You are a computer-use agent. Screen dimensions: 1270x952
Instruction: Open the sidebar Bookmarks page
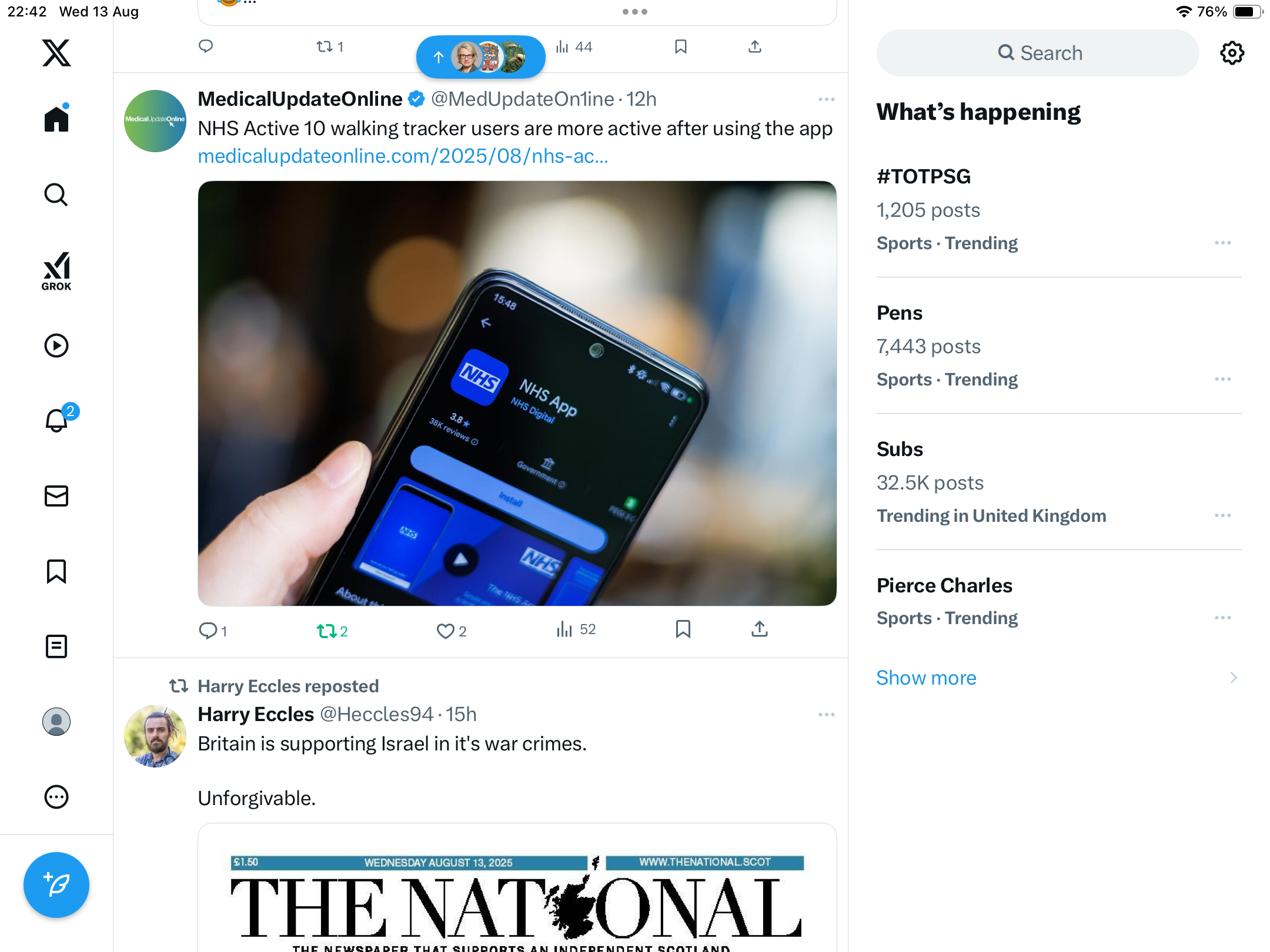[56, 571]
